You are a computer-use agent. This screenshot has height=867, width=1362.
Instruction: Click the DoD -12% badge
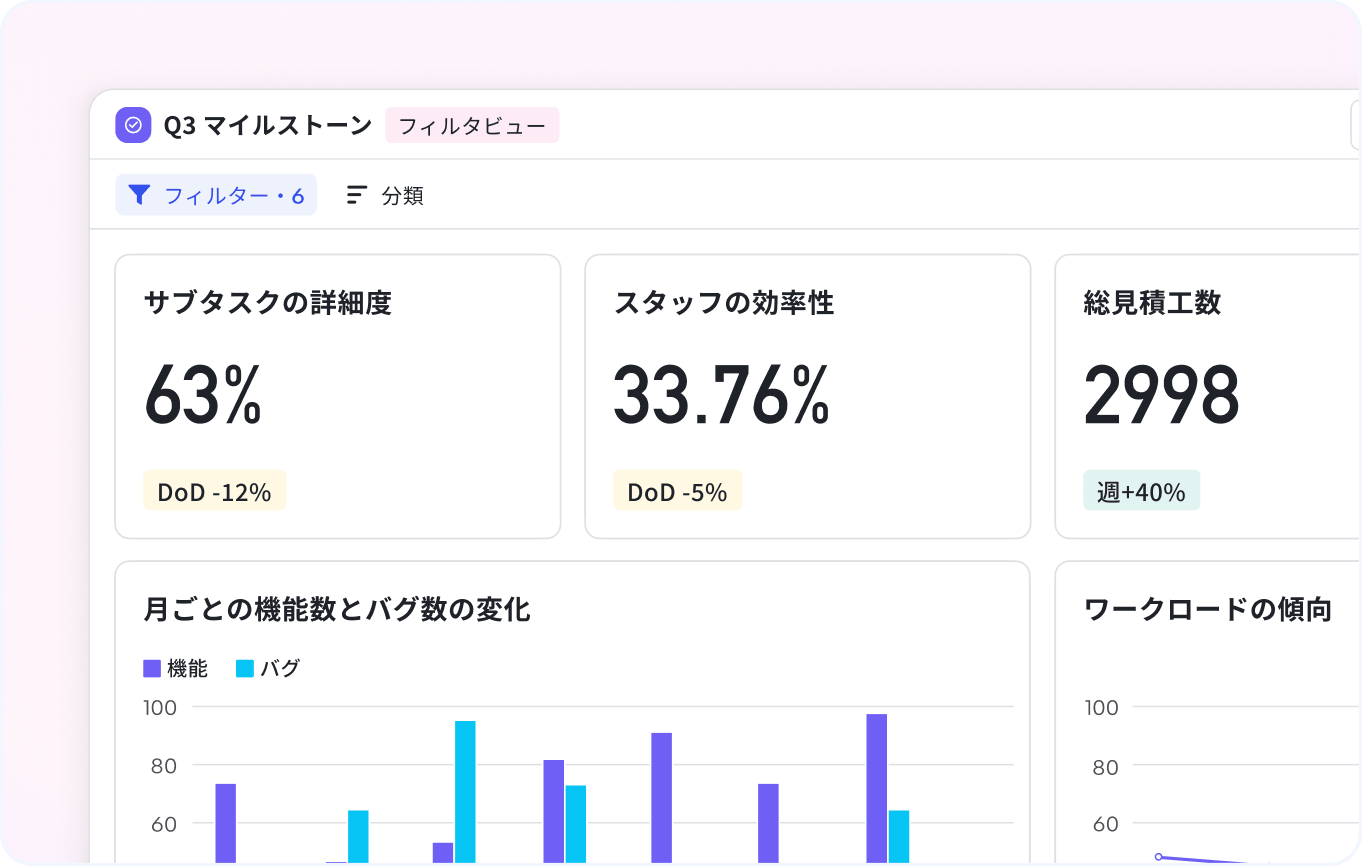(x=214, y=491)
